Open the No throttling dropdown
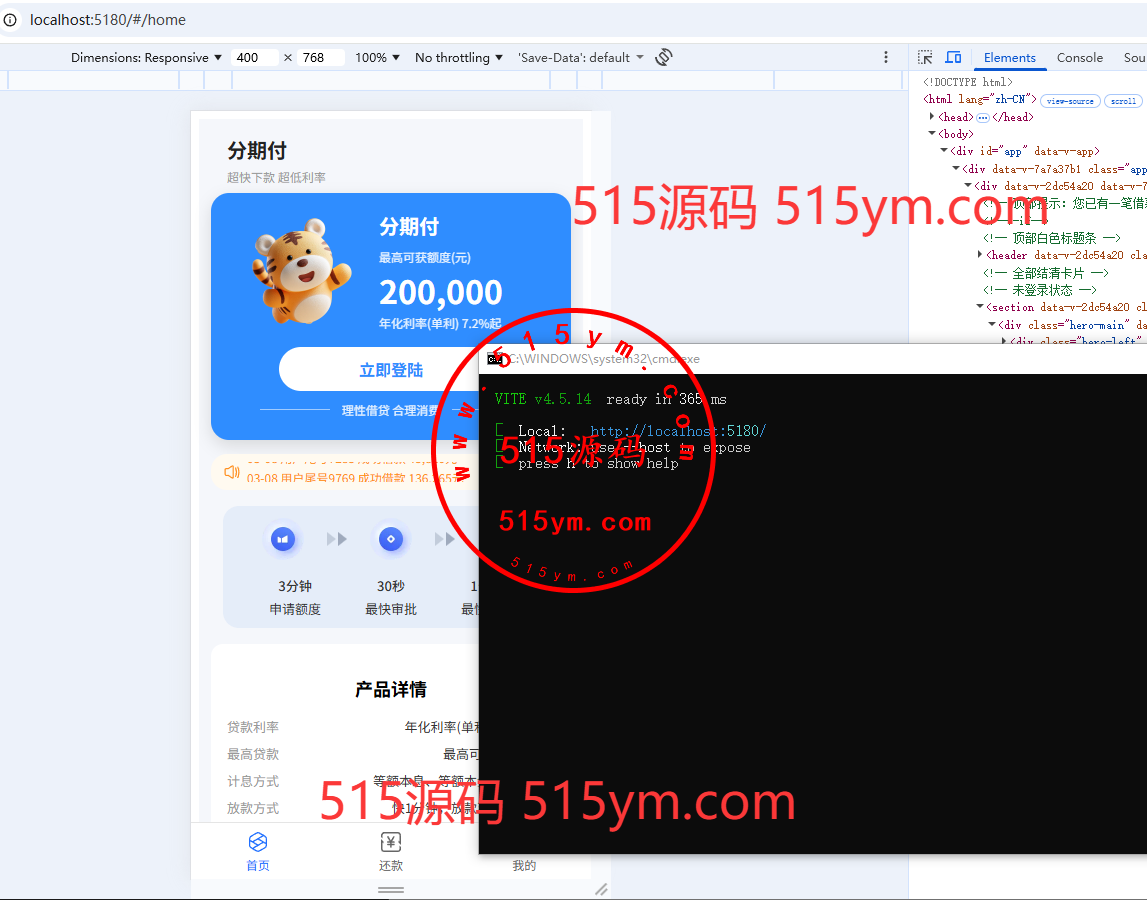1147x900 pixels. pos(459,57)
